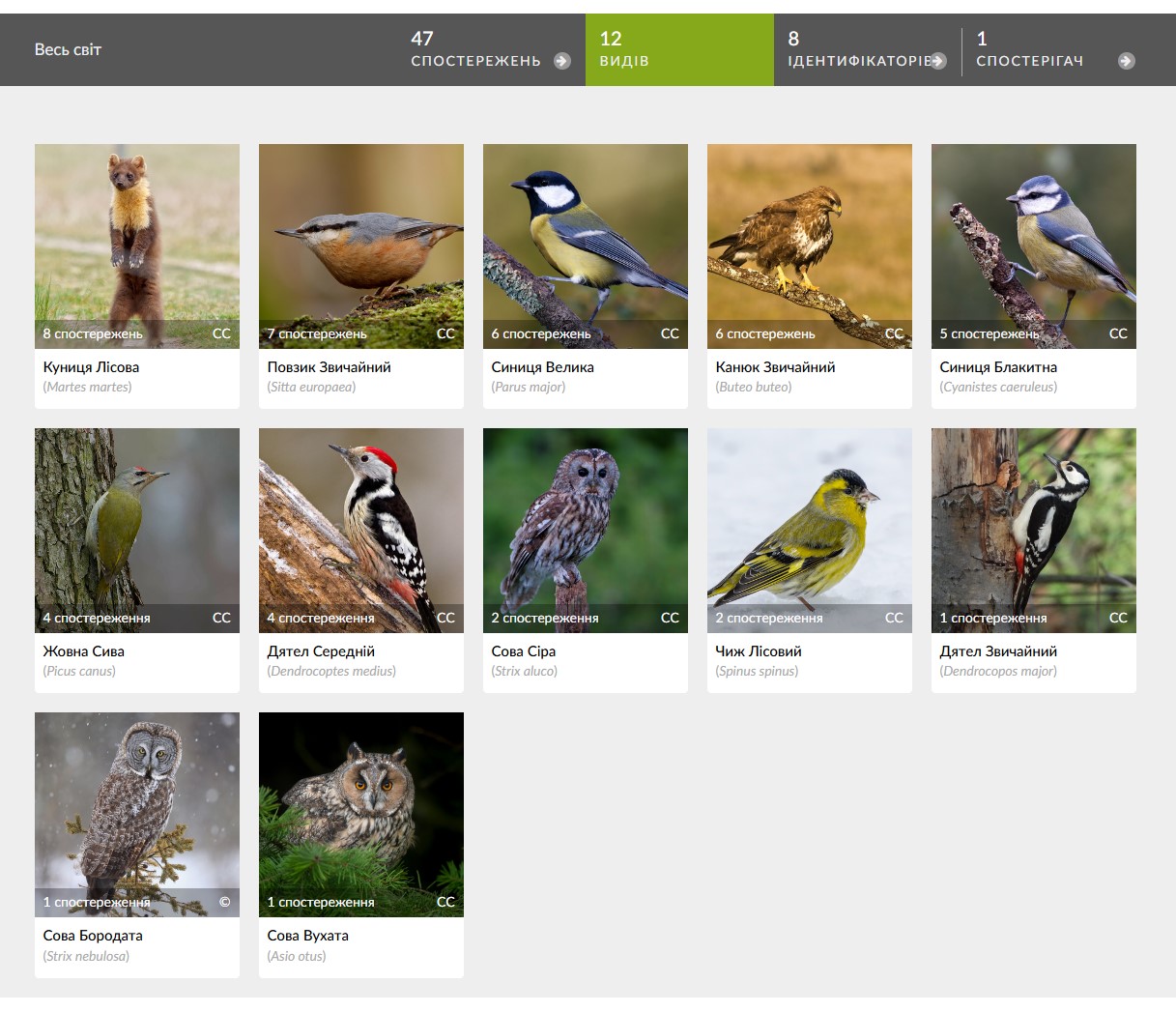Click the arrow icon next to Спостережень
Screen dimensions: 1176x1012
click(561, 61)
